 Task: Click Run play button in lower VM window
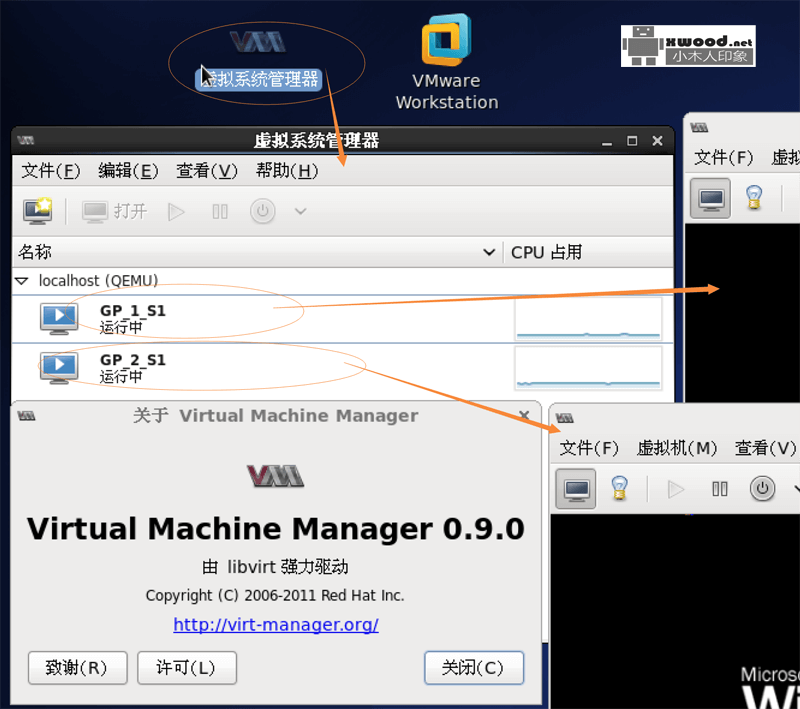pos(676,489)
